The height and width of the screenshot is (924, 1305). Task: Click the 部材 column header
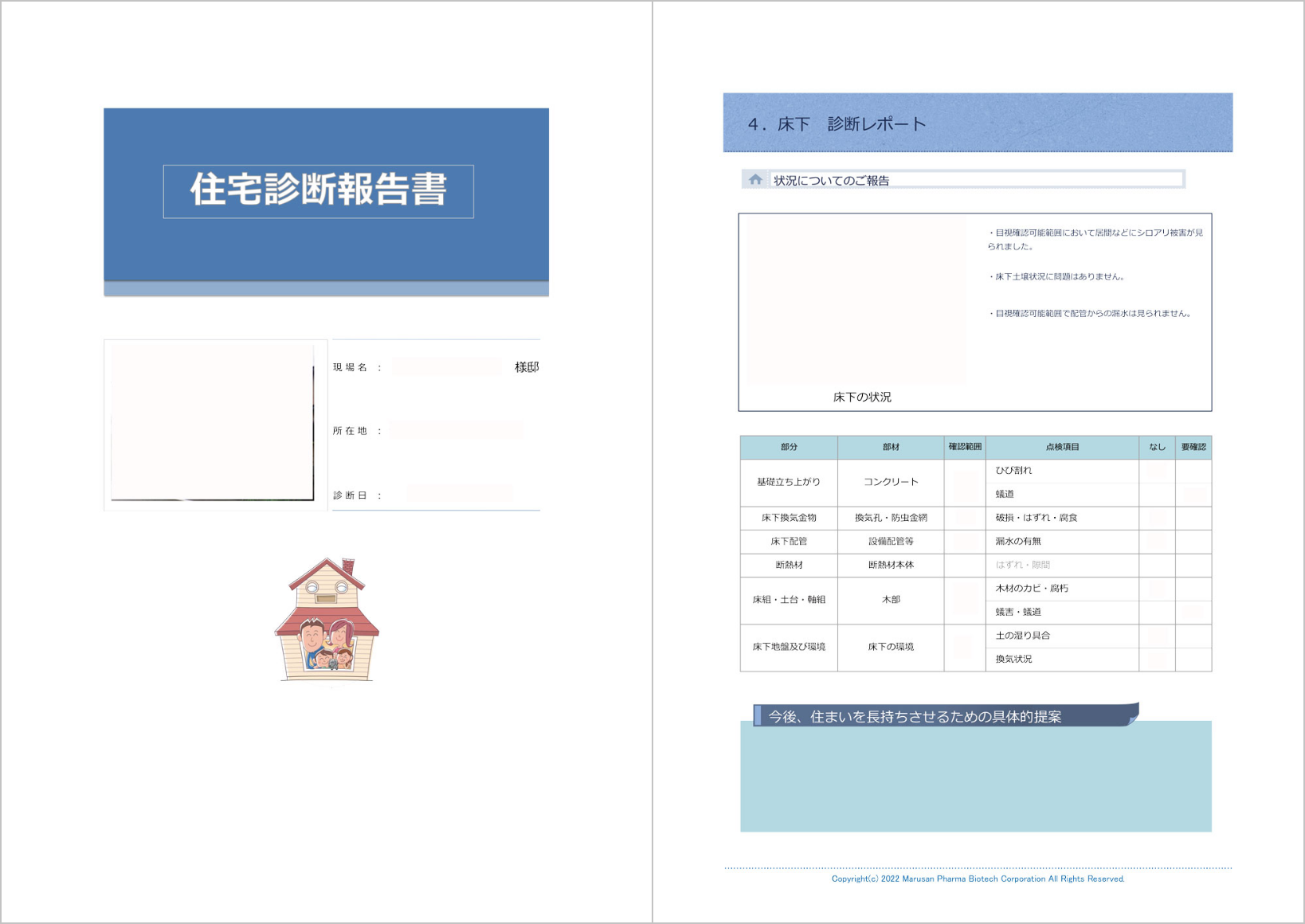click(891, 447)
